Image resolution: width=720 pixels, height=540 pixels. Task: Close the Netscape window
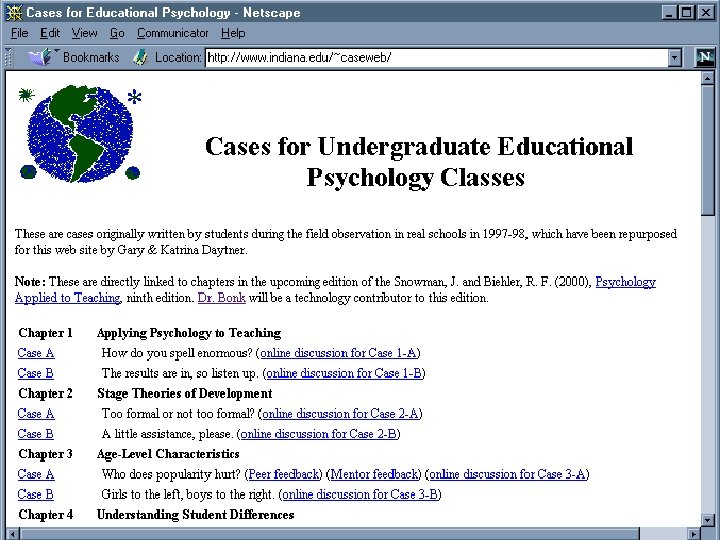[x=706, y=12]
